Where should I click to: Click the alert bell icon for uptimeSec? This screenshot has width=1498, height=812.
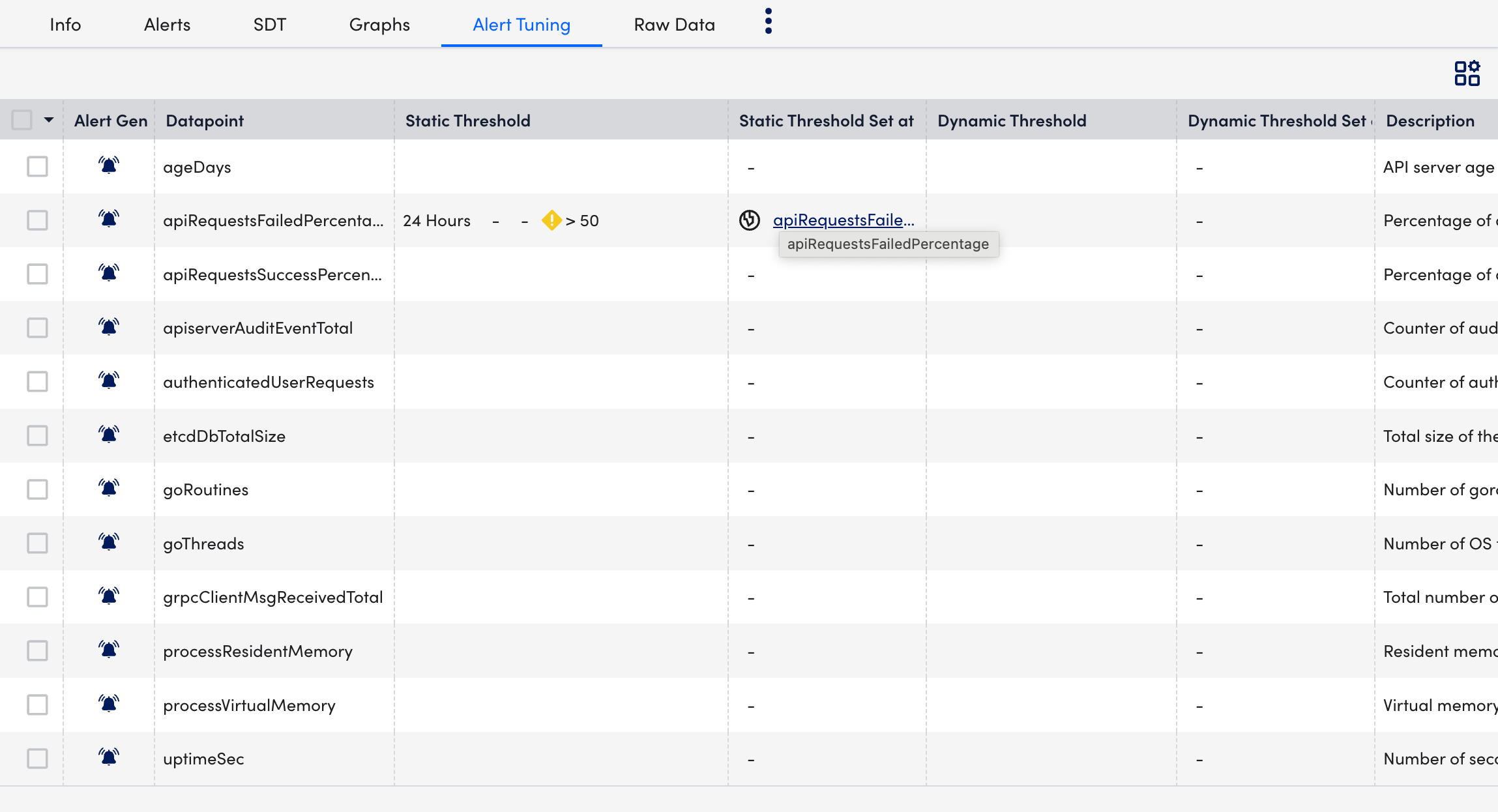107,758
